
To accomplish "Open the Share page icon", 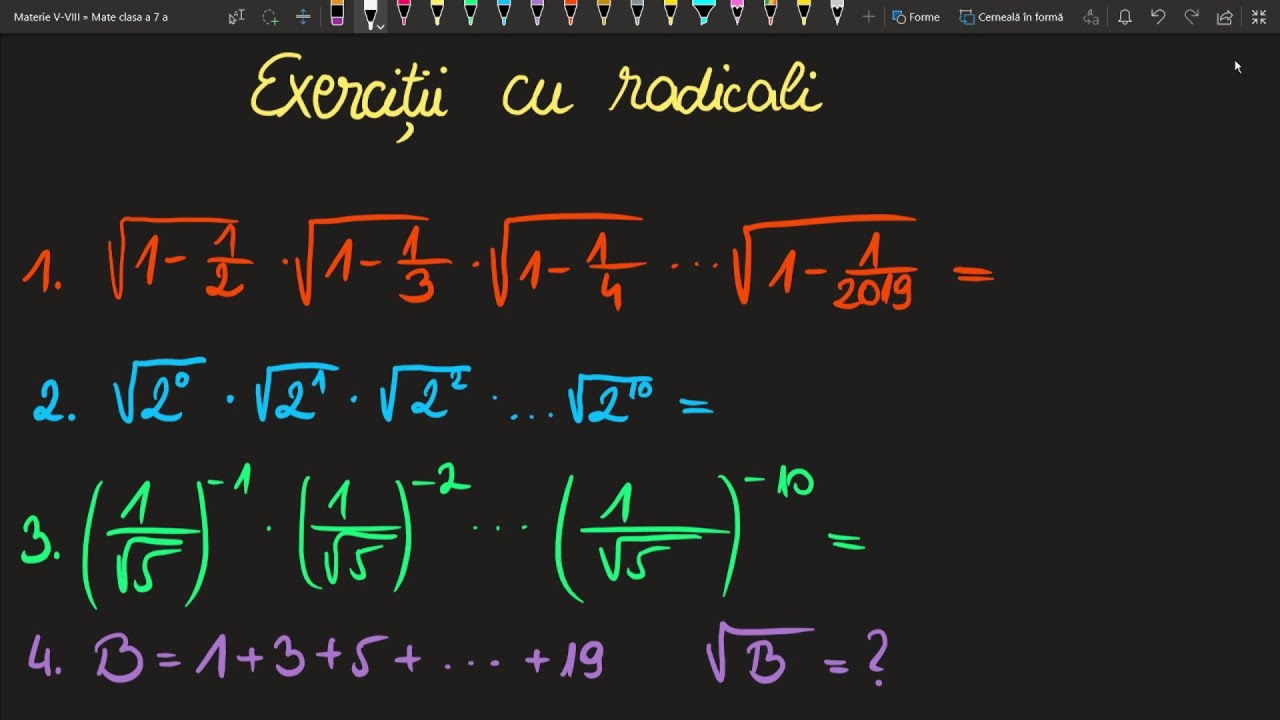I will 1225,17.
